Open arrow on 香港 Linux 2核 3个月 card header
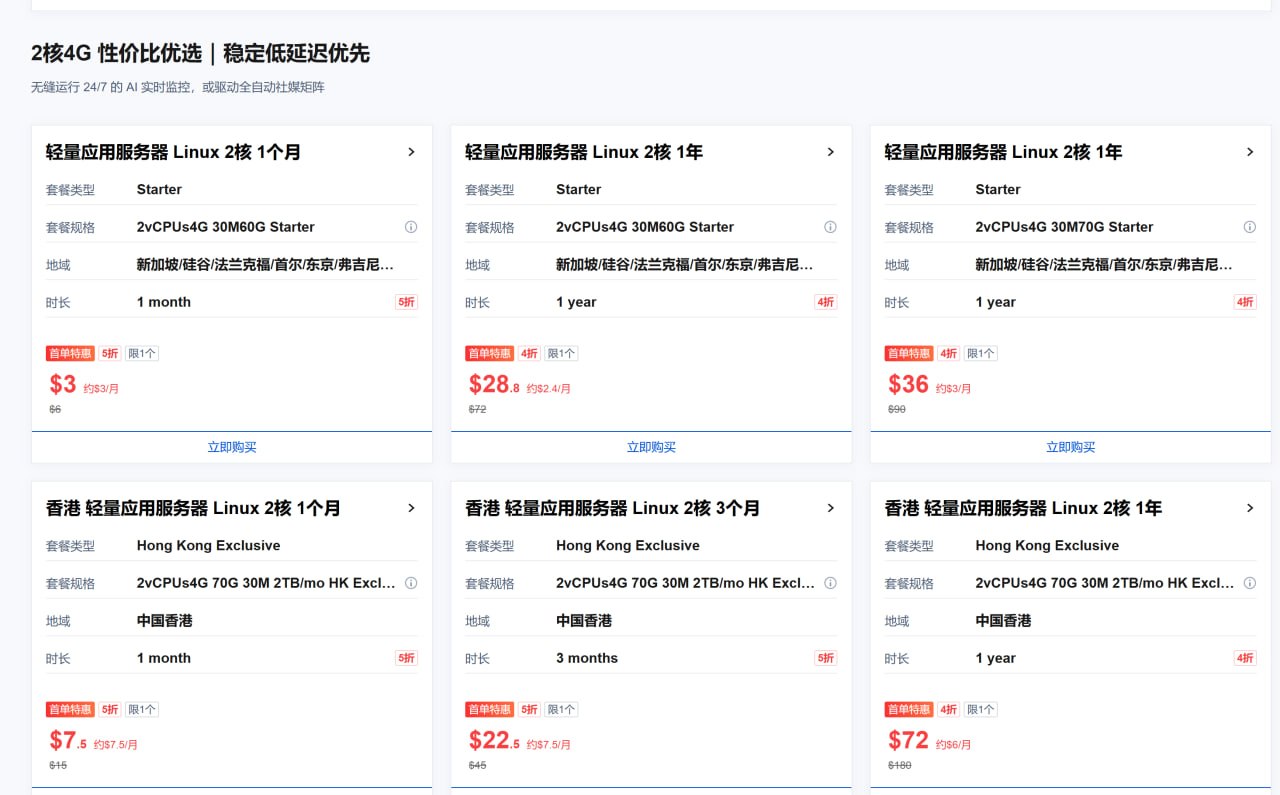The image size is (1280, 795). point(830,508)
